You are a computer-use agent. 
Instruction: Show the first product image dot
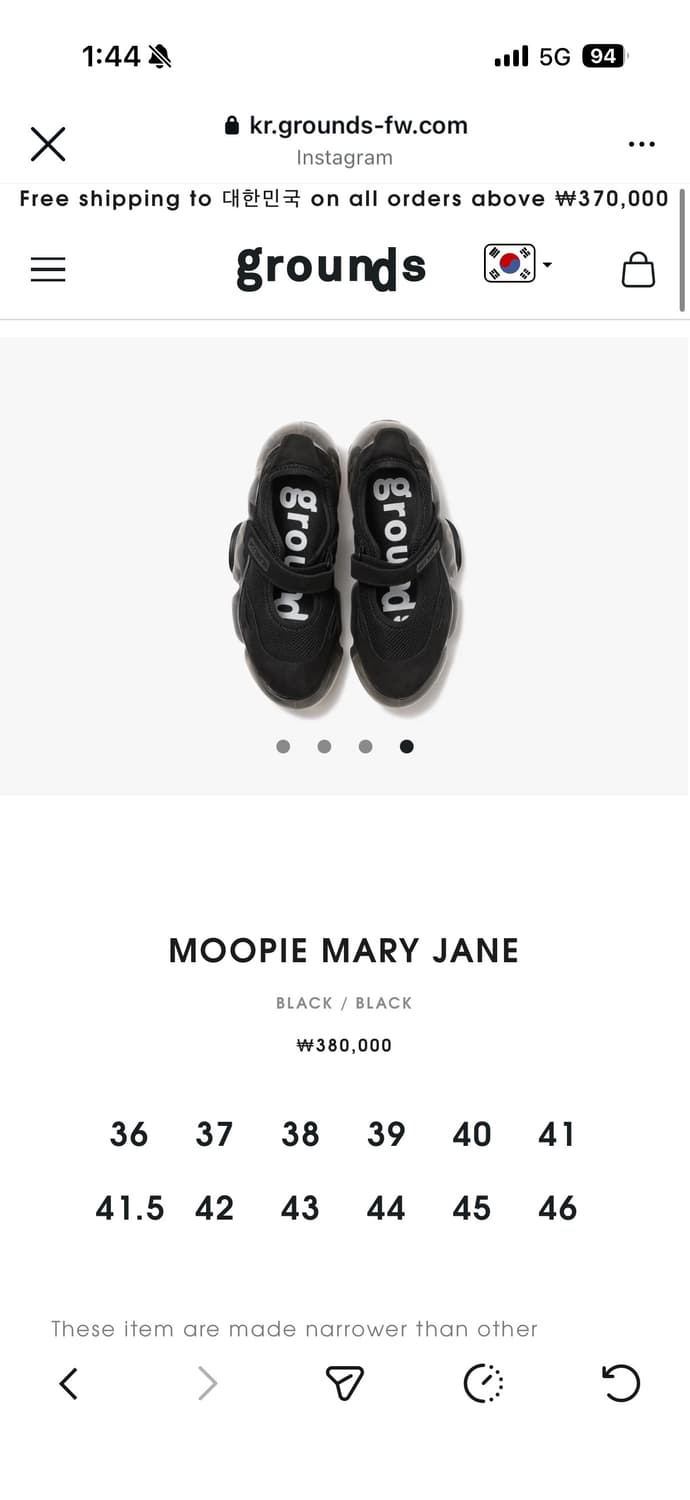[x=283, y=746]
